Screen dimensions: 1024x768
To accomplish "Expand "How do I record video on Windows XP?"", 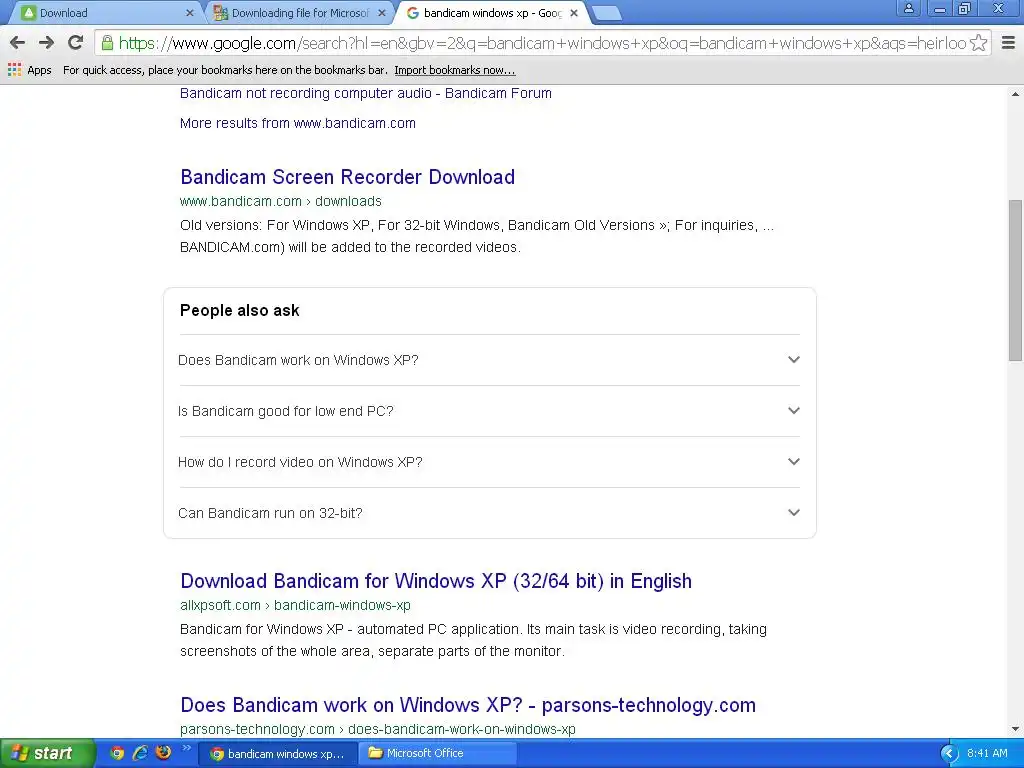I will (489, 462).
